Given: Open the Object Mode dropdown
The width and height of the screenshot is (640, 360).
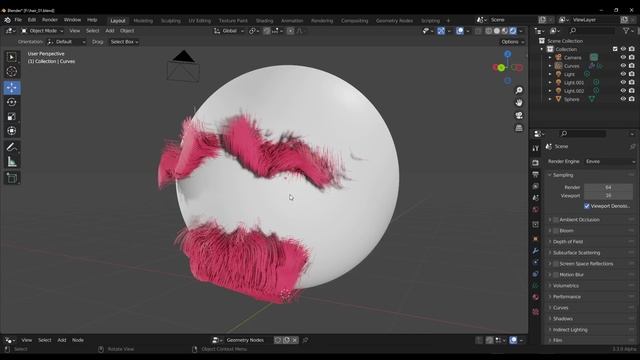Looking at the screenshot, I should 42,31.
